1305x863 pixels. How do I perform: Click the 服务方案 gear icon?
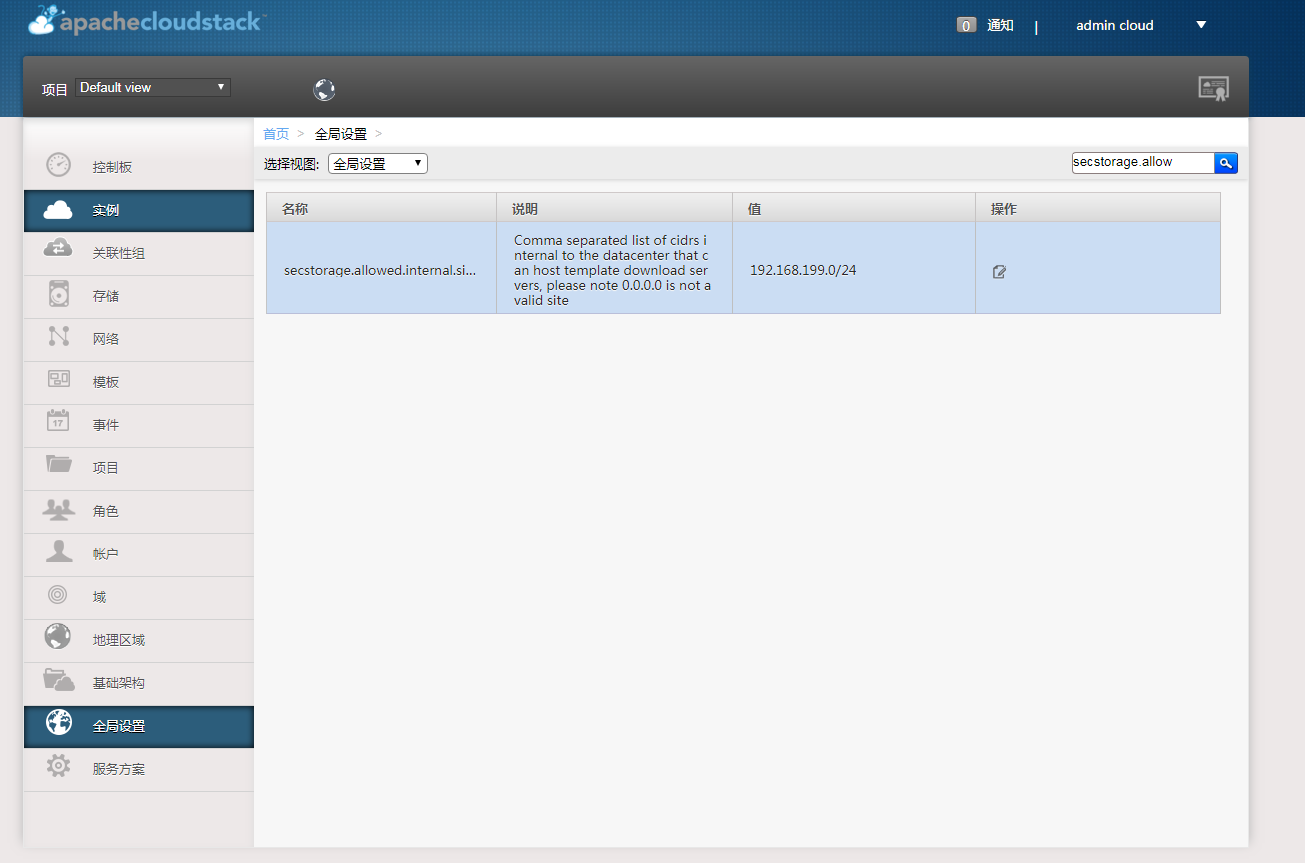58,768
